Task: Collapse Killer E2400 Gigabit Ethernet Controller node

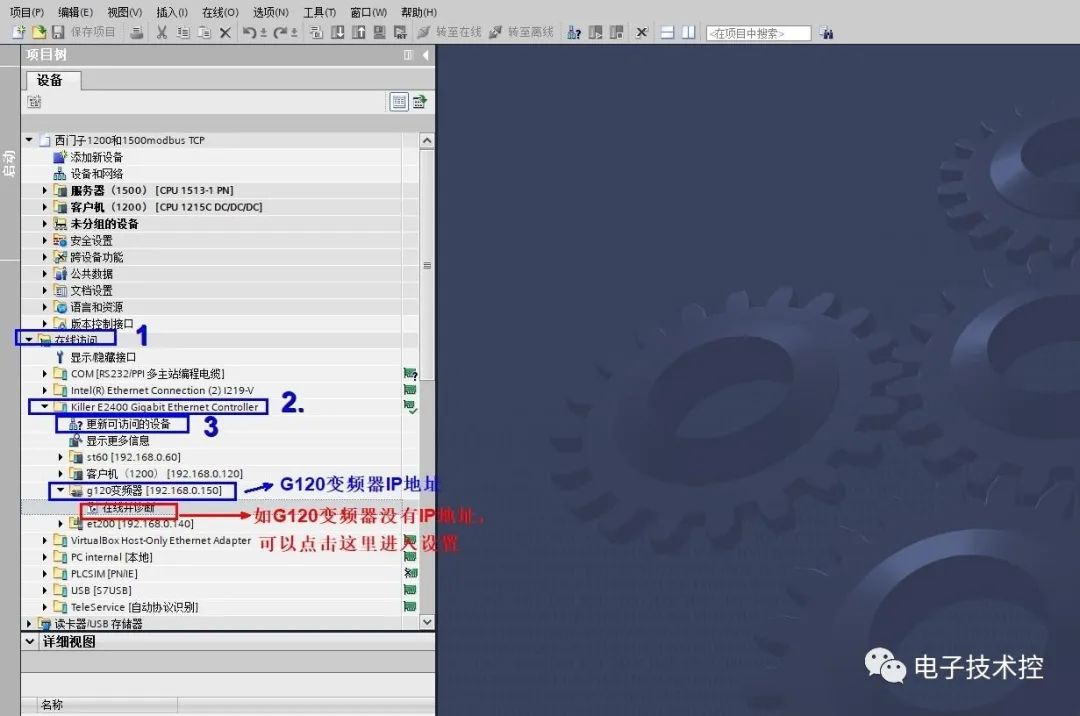Action: (x=45, y=407)
